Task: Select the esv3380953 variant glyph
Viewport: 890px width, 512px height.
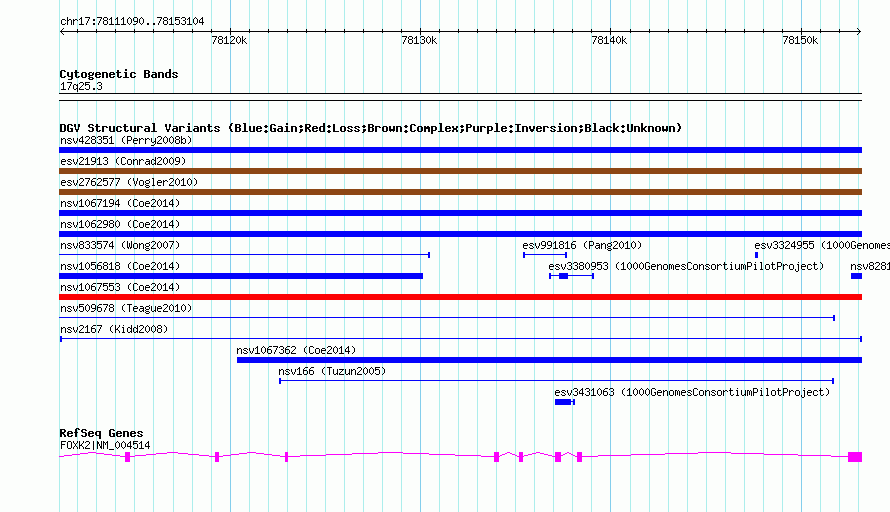Action: (572, 276)
